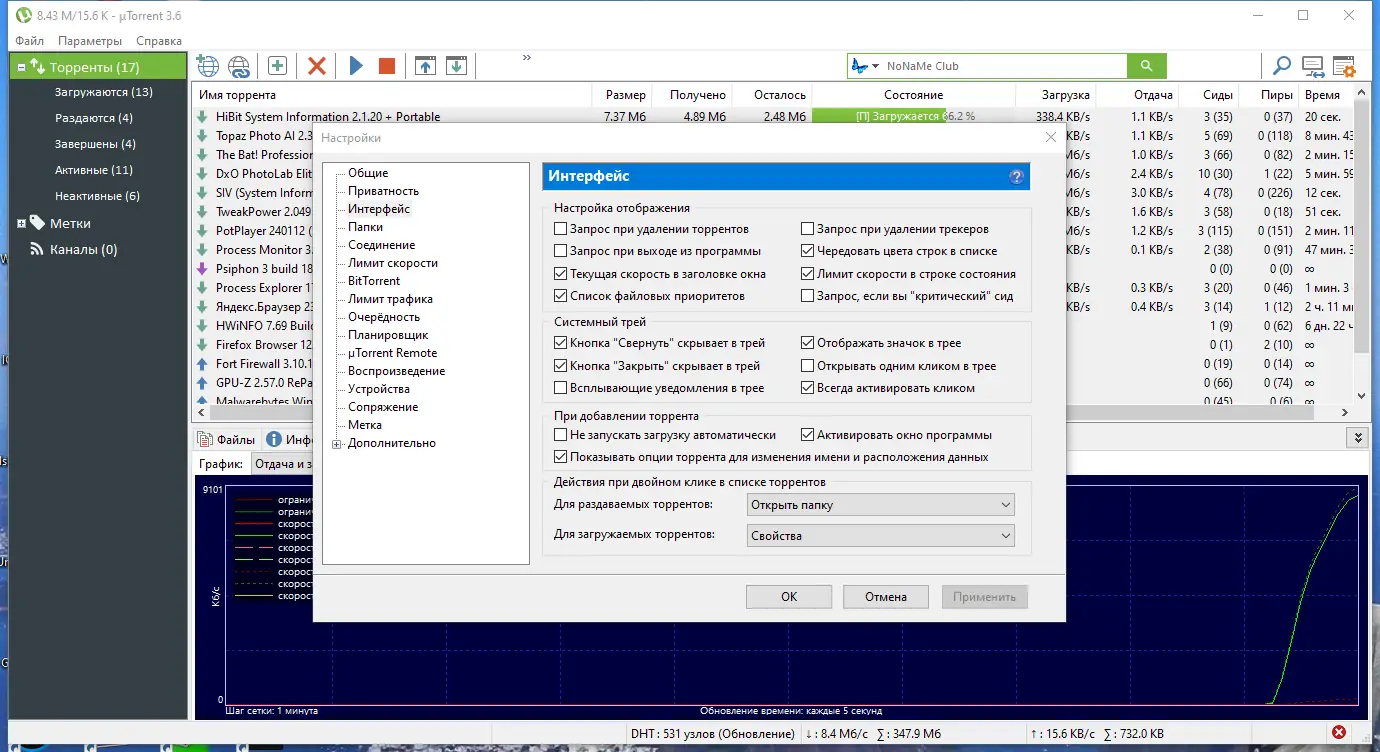Image resolution: width=1380 pixels, height=752 pixels.
Task: Open the preferences gear icon on toolbar
Action: (x=1346, y=65)
